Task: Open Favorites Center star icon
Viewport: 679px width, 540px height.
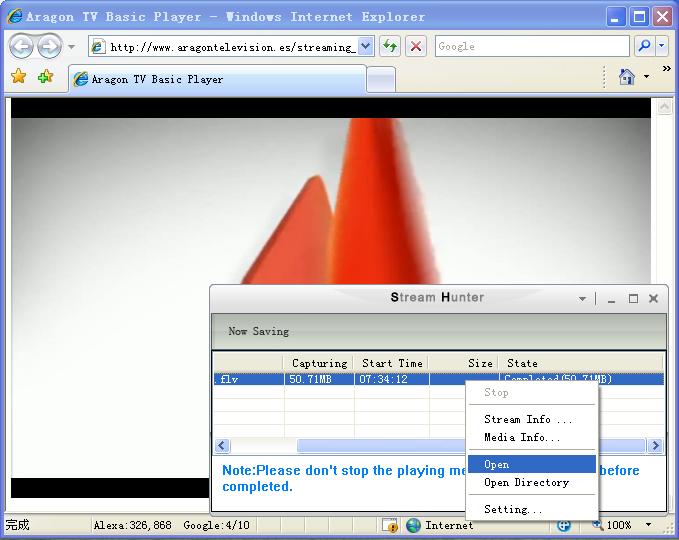Action: tap(19, 77)
